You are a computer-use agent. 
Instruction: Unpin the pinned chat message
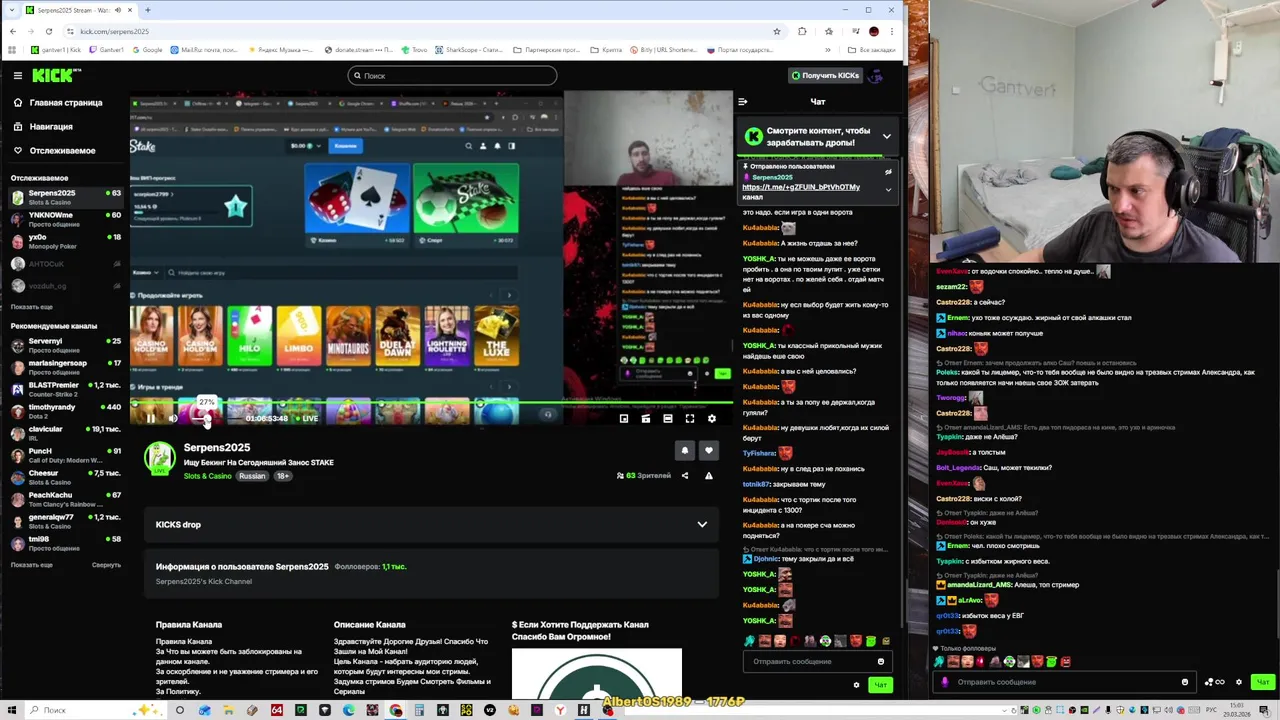click(x=888, y=172)
